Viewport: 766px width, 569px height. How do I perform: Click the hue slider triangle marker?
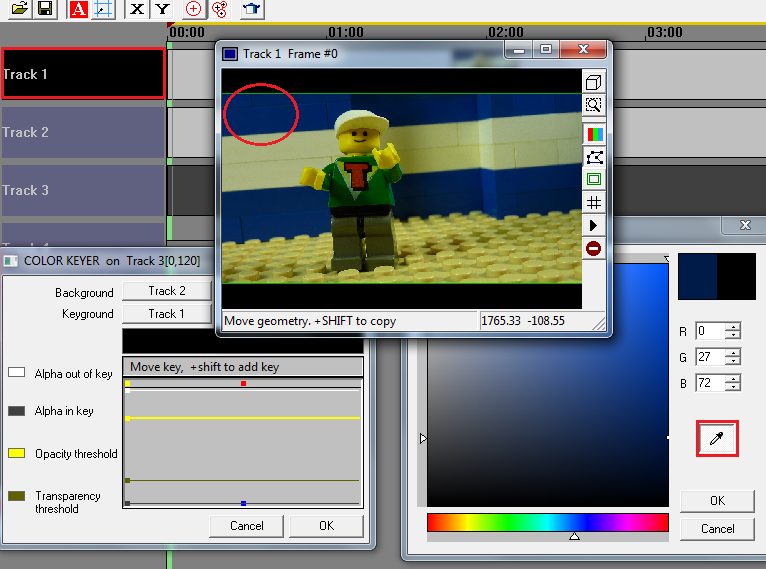coord(574,536)
